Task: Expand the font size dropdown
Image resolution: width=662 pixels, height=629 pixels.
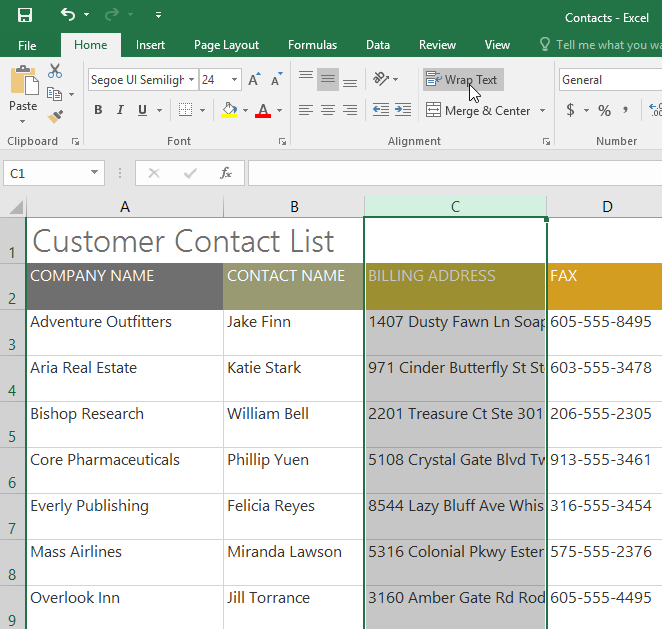Action: [x=235, y=80]
